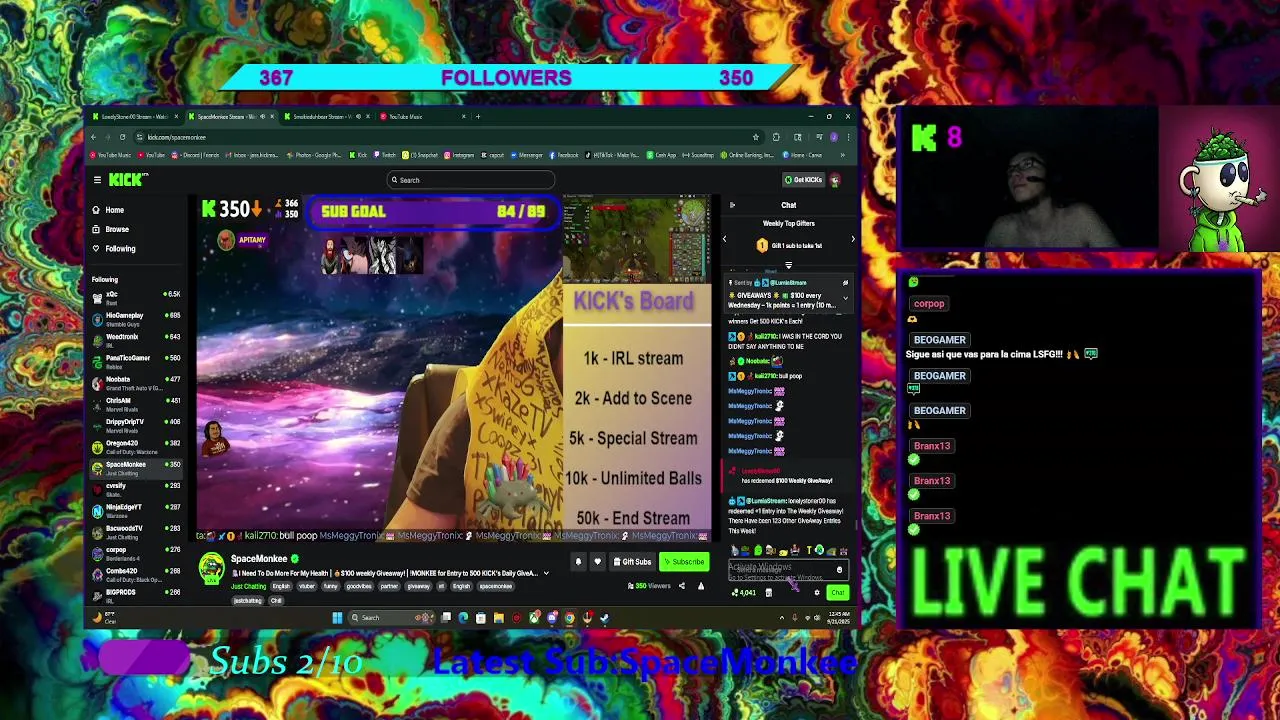Unpin the pinned giveaway chat message
The width and height of the screenshot is (1280, 720).
click(845, 283)
